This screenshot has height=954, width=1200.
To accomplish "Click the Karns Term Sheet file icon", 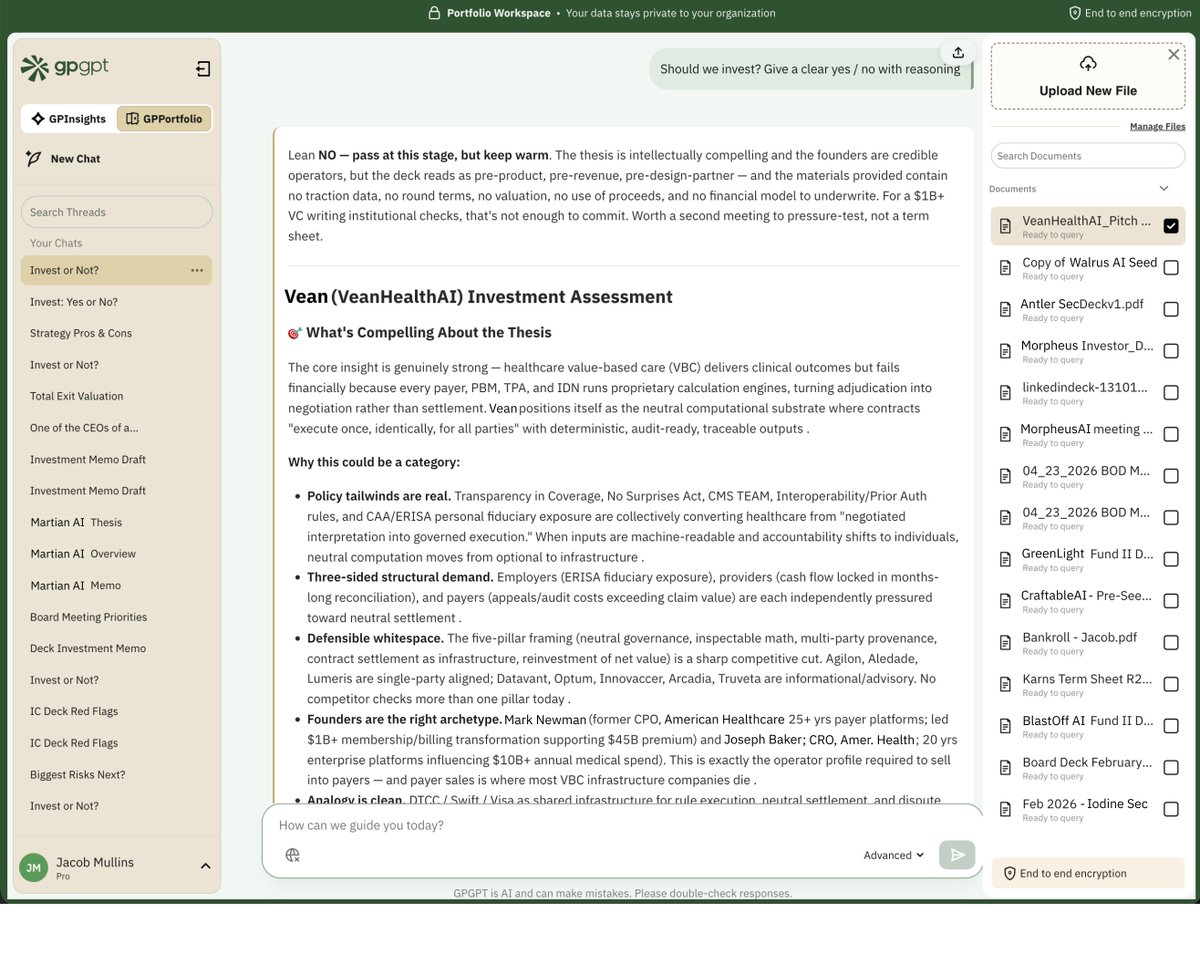I will point(1006,684).
